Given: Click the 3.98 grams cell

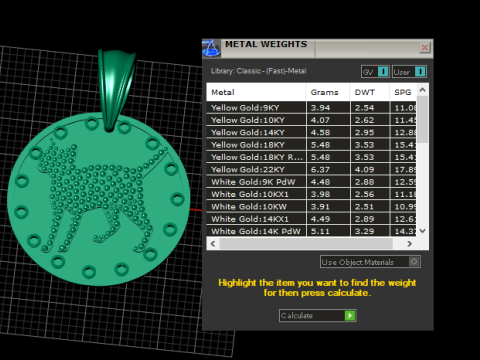Looking at the screenshot, I should point(328,194).
